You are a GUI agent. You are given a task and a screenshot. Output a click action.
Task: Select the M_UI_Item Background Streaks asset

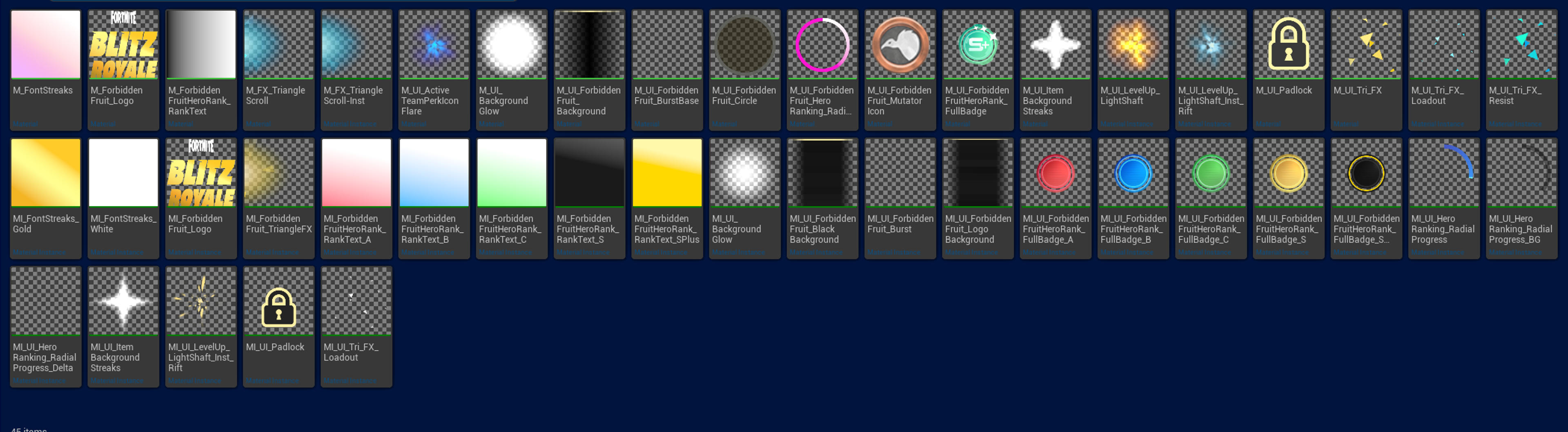1055,44
